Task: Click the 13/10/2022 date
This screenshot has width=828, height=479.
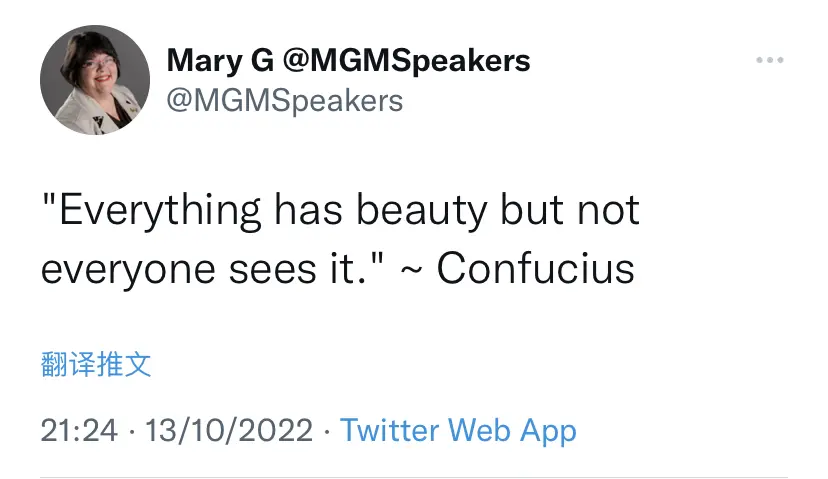Action: [x=229, y=431]
